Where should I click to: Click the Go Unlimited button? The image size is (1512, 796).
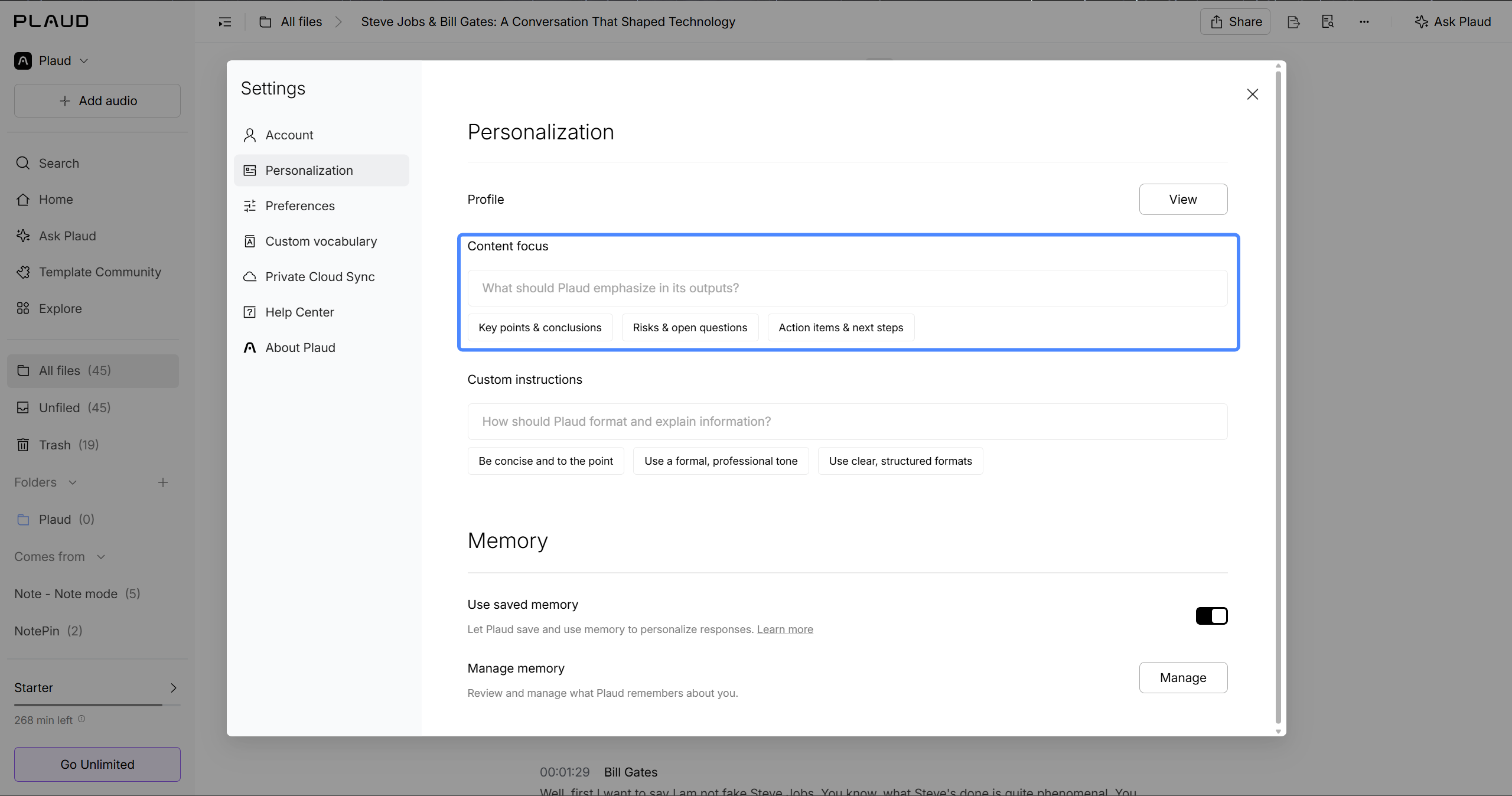tap(97, 765)
